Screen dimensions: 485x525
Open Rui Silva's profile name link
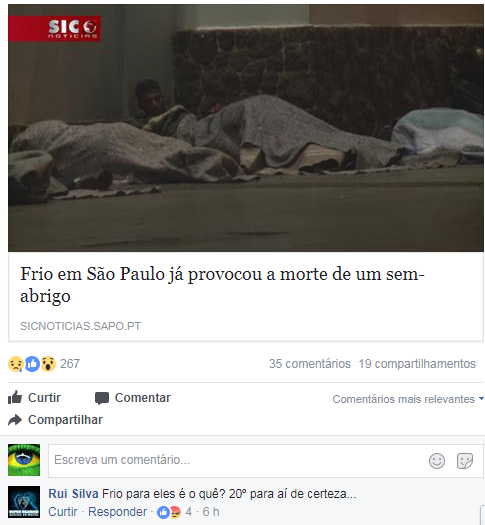[73, 494]
